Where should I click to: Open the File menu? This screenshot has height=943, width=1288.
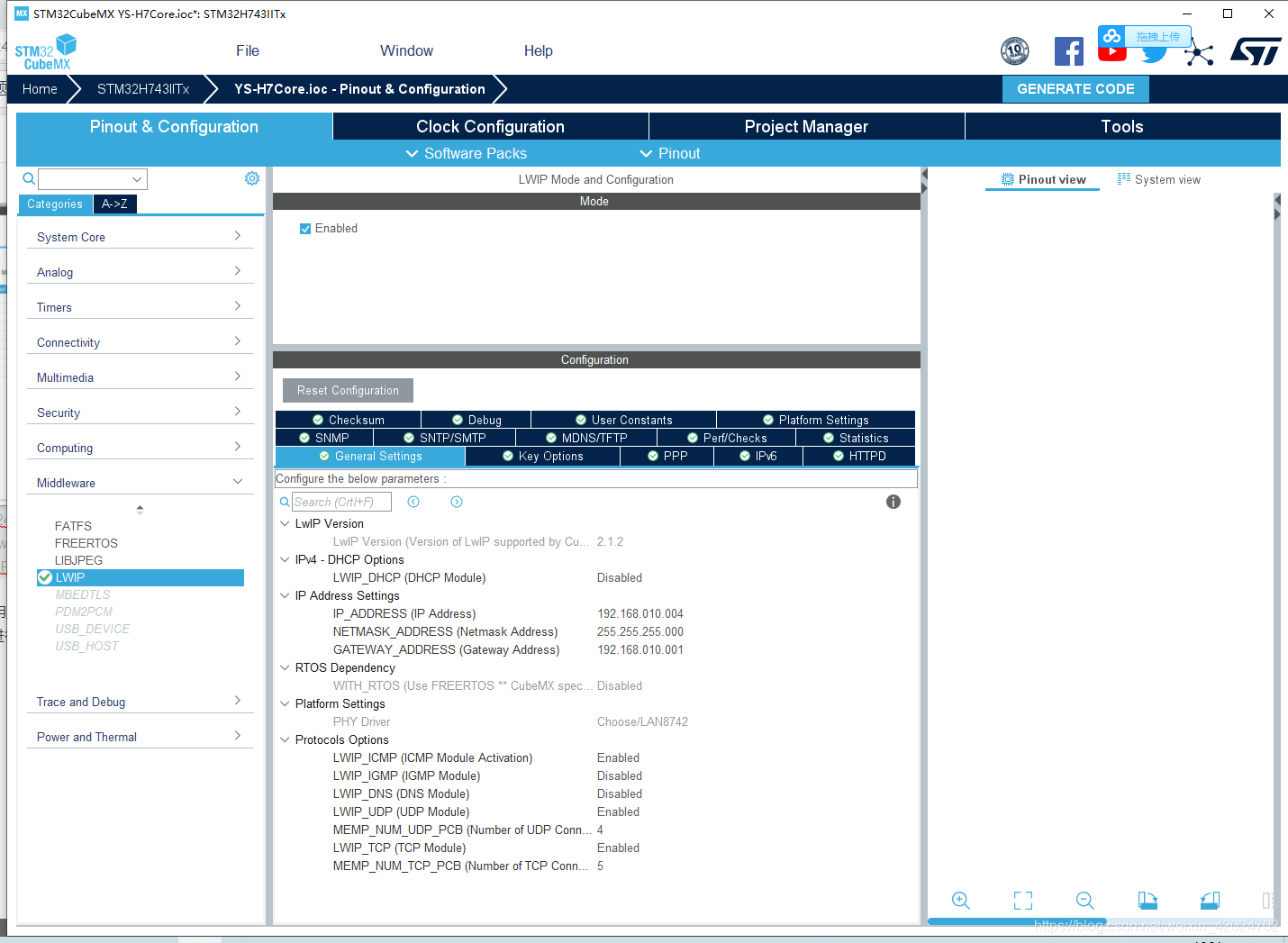click(248, 51)
